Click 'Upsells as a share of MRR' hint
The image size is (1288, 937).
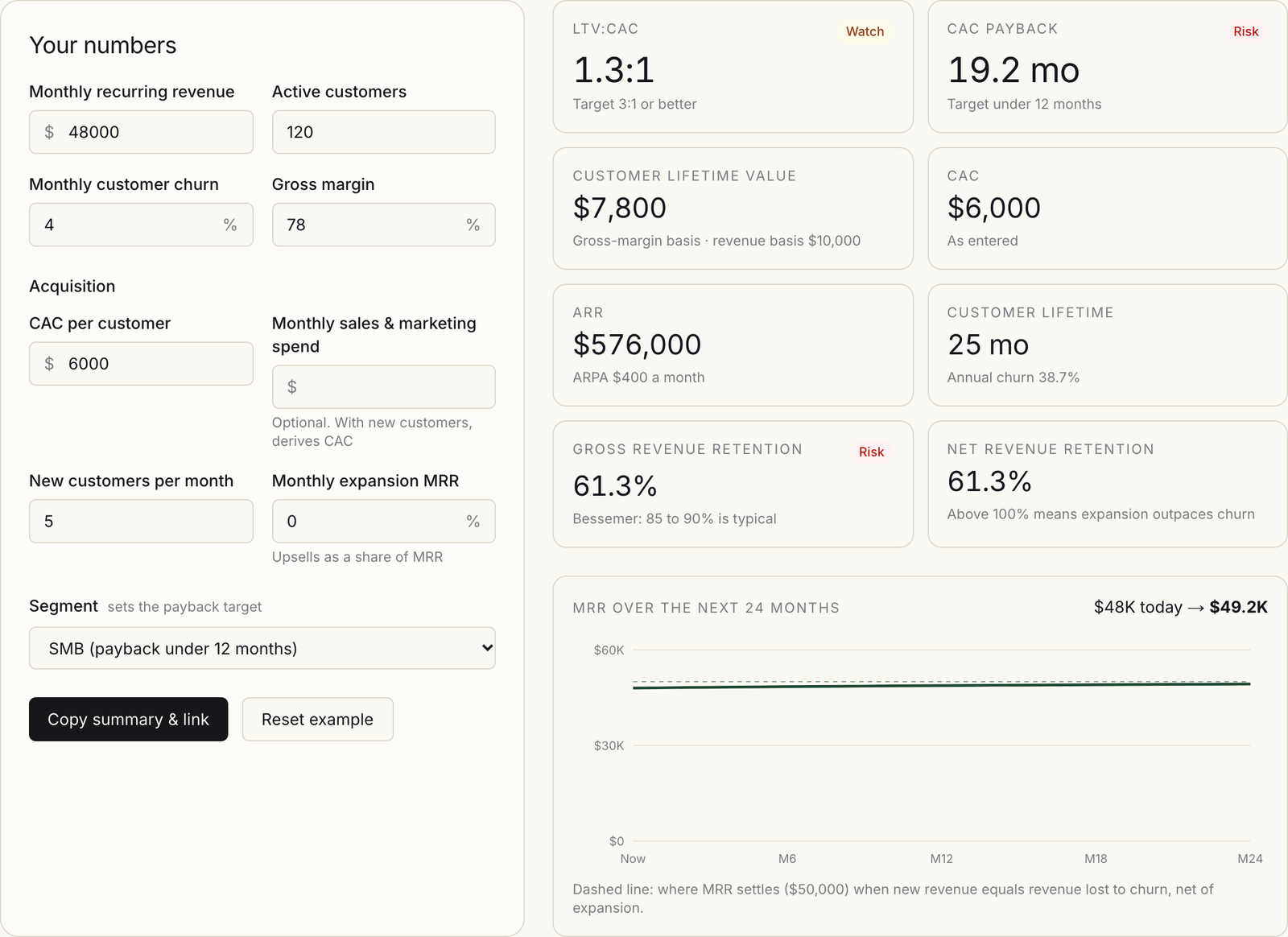tap(357, 557)
